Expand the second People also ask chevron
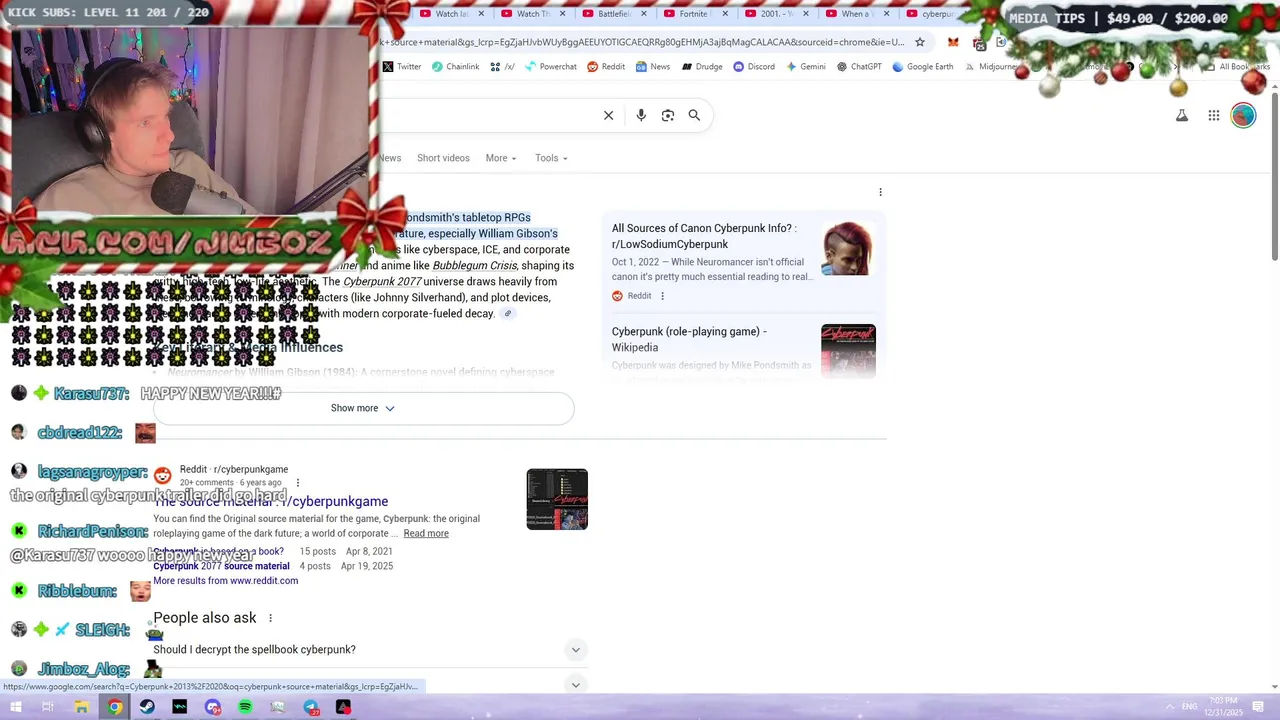 (575, 685)
